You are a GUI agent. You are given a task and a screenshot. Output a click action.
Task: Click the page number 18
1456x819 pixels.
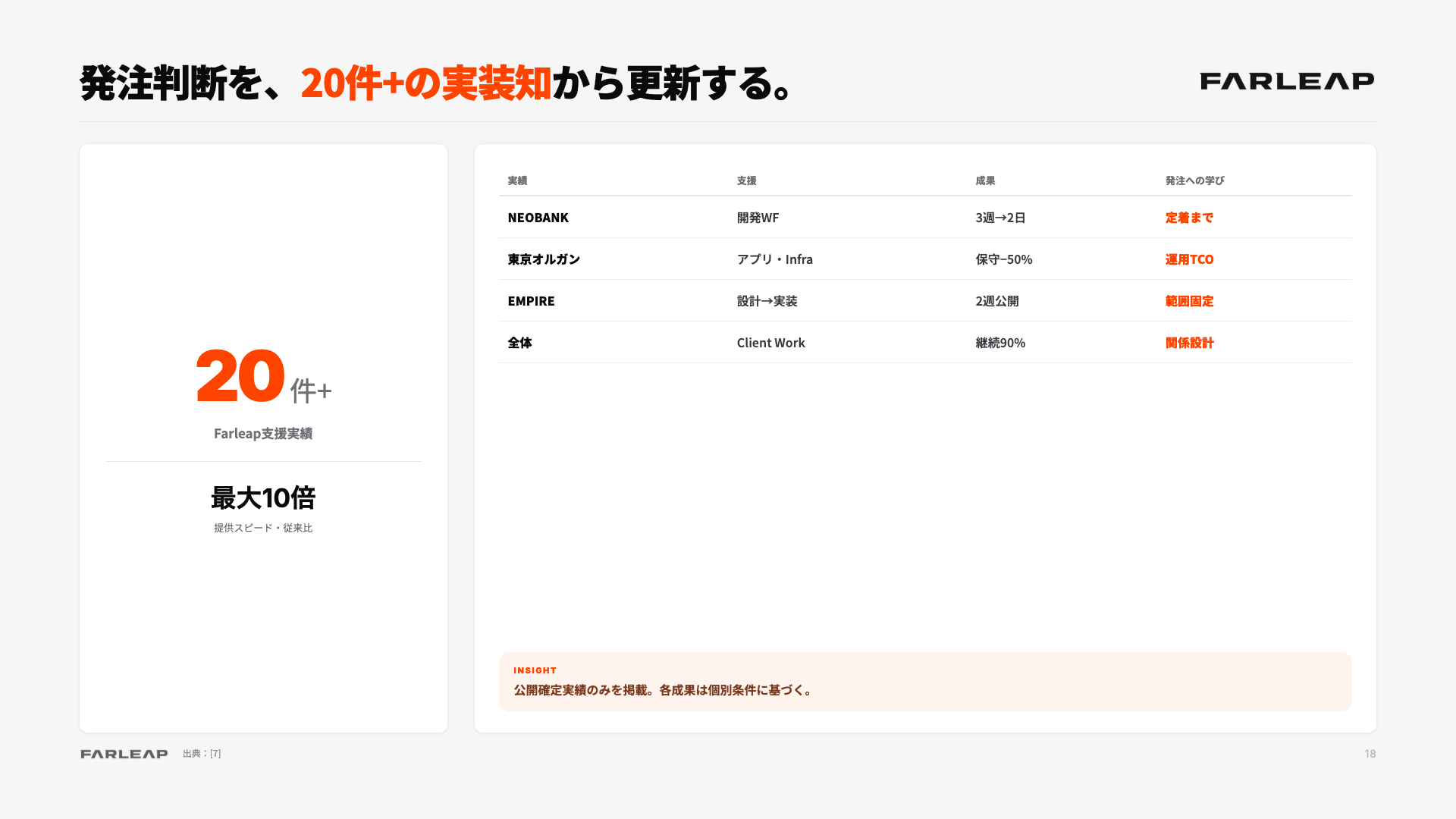click(1370, 754)
